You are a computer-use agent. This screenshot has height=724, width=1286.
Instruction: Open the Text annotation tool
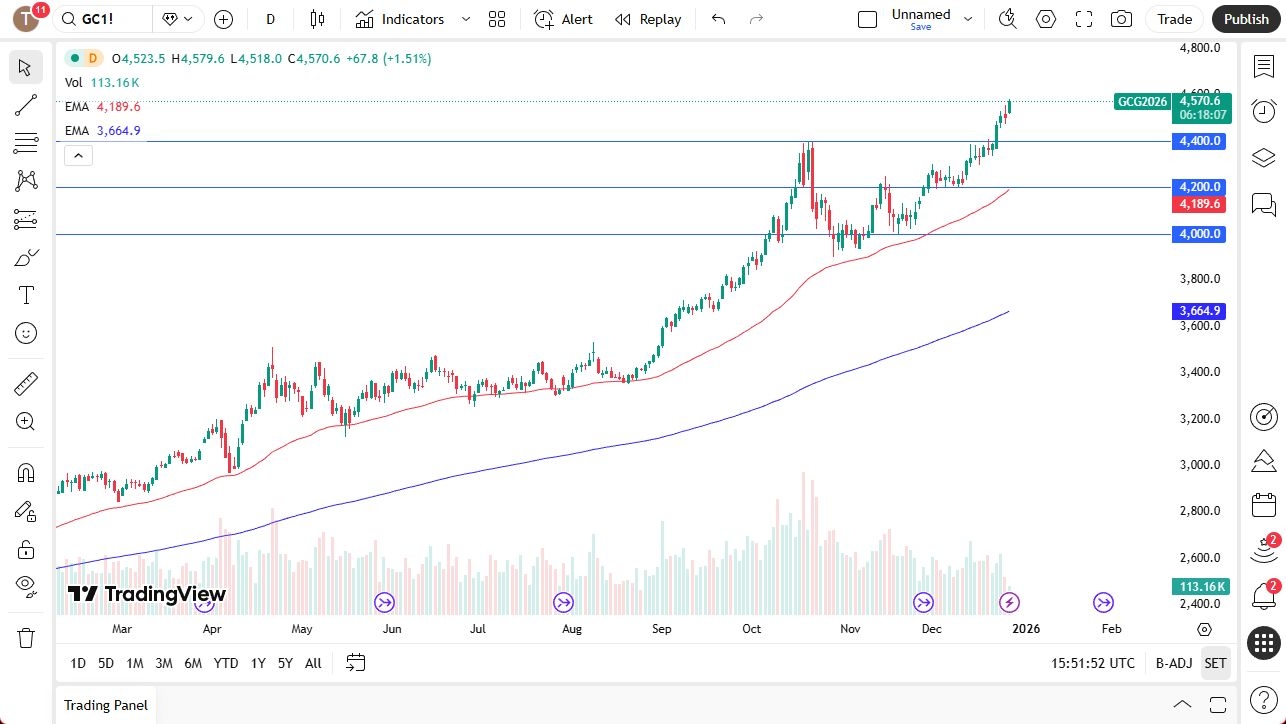[x=26, y=294]
